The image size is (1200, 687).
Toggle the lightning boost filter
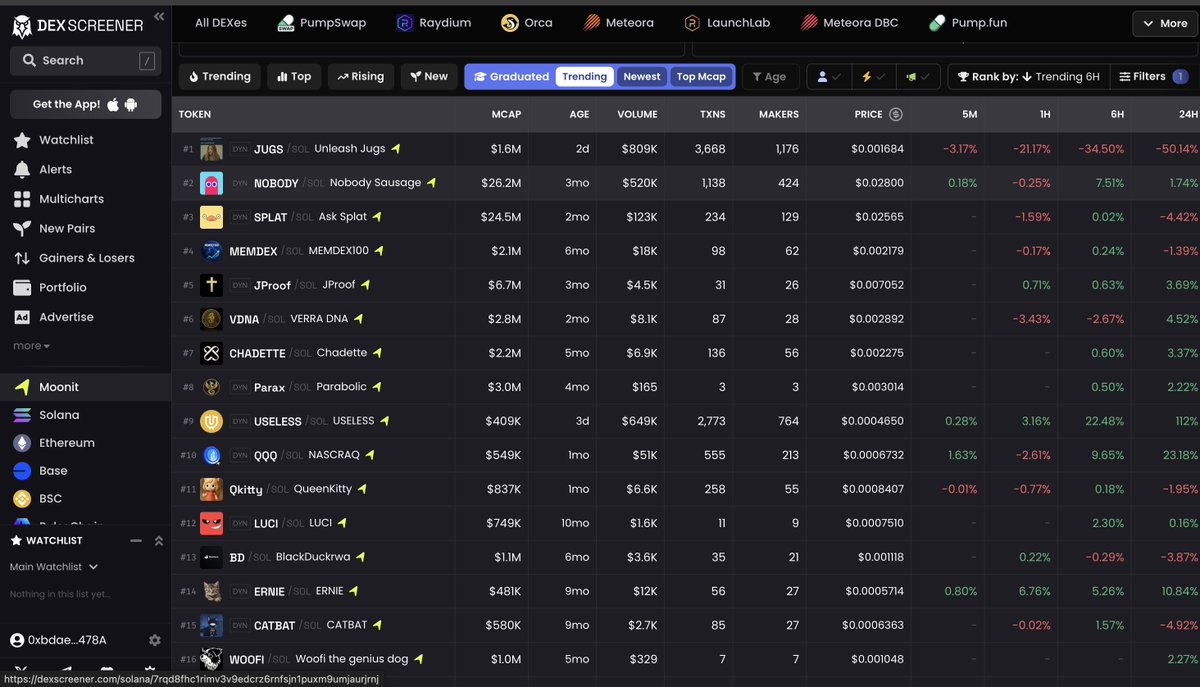point(872,76)
